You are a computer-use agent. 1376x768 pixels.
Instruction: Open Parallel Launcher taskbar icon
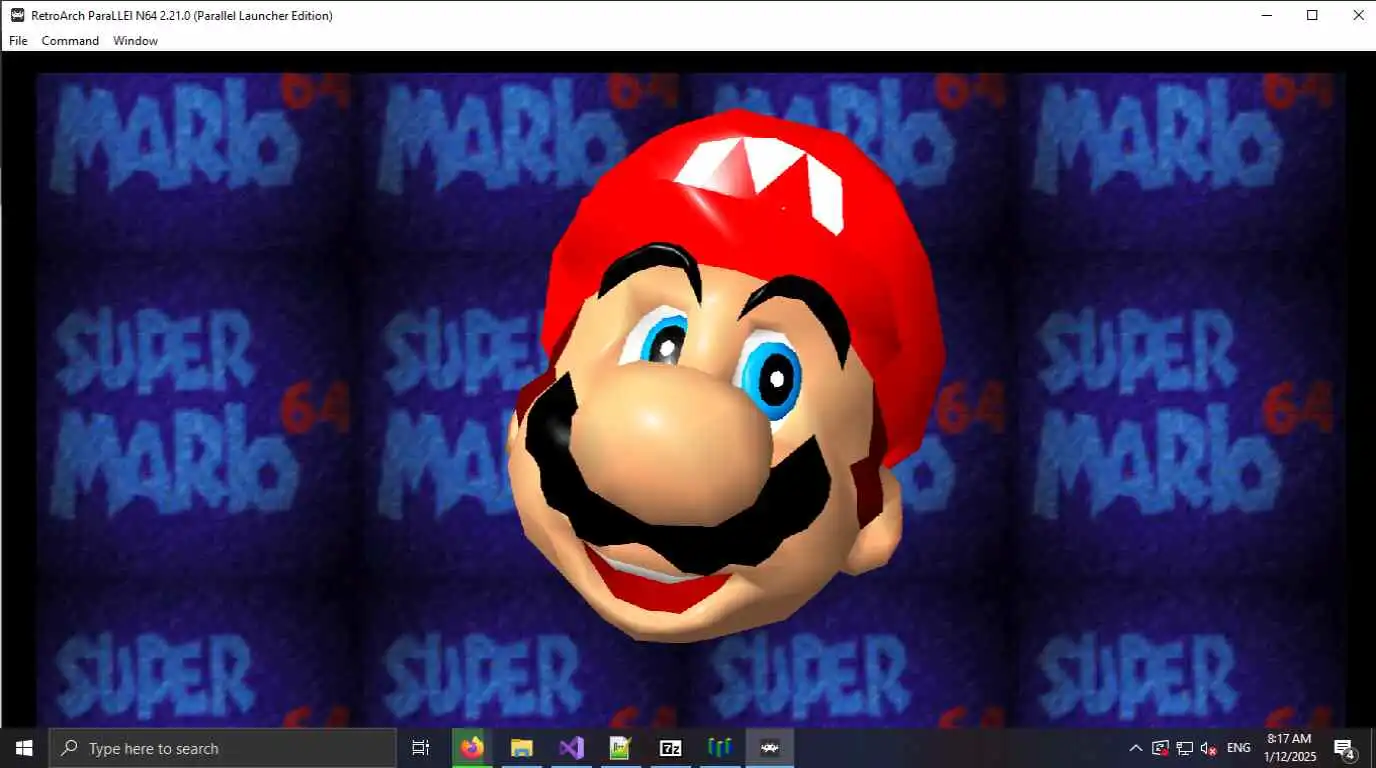tap(720, 748)
